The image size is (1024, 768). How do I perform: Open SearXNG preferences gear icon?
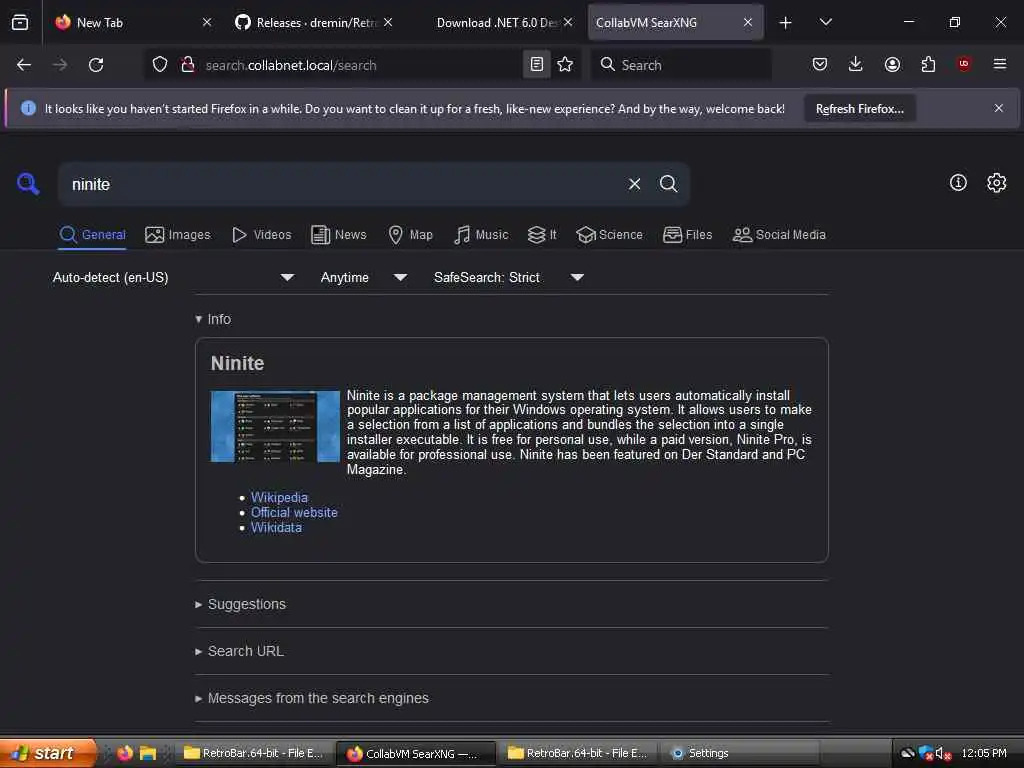point(997,183)
